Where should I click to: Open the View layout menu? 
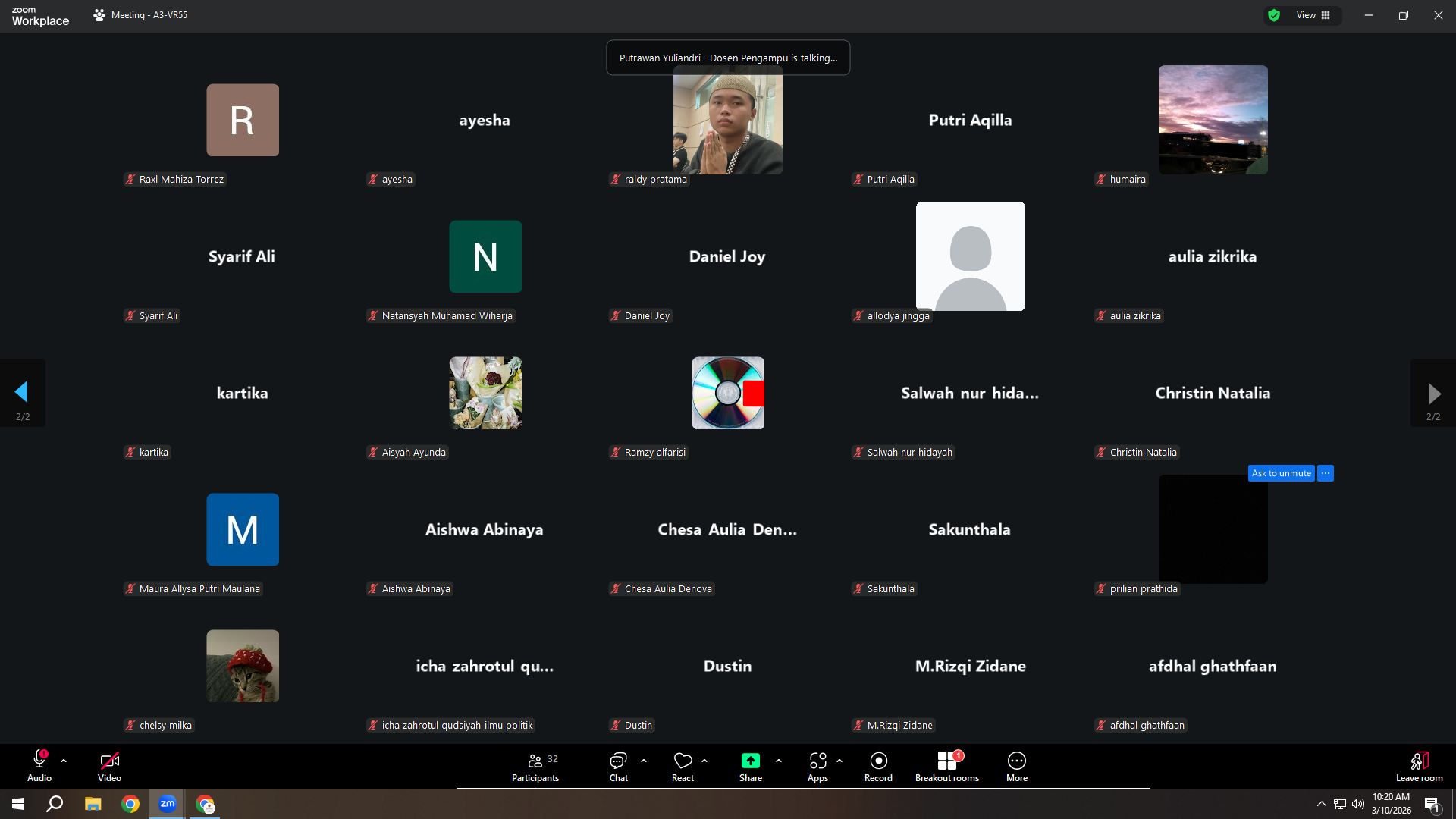(1313, 15)
